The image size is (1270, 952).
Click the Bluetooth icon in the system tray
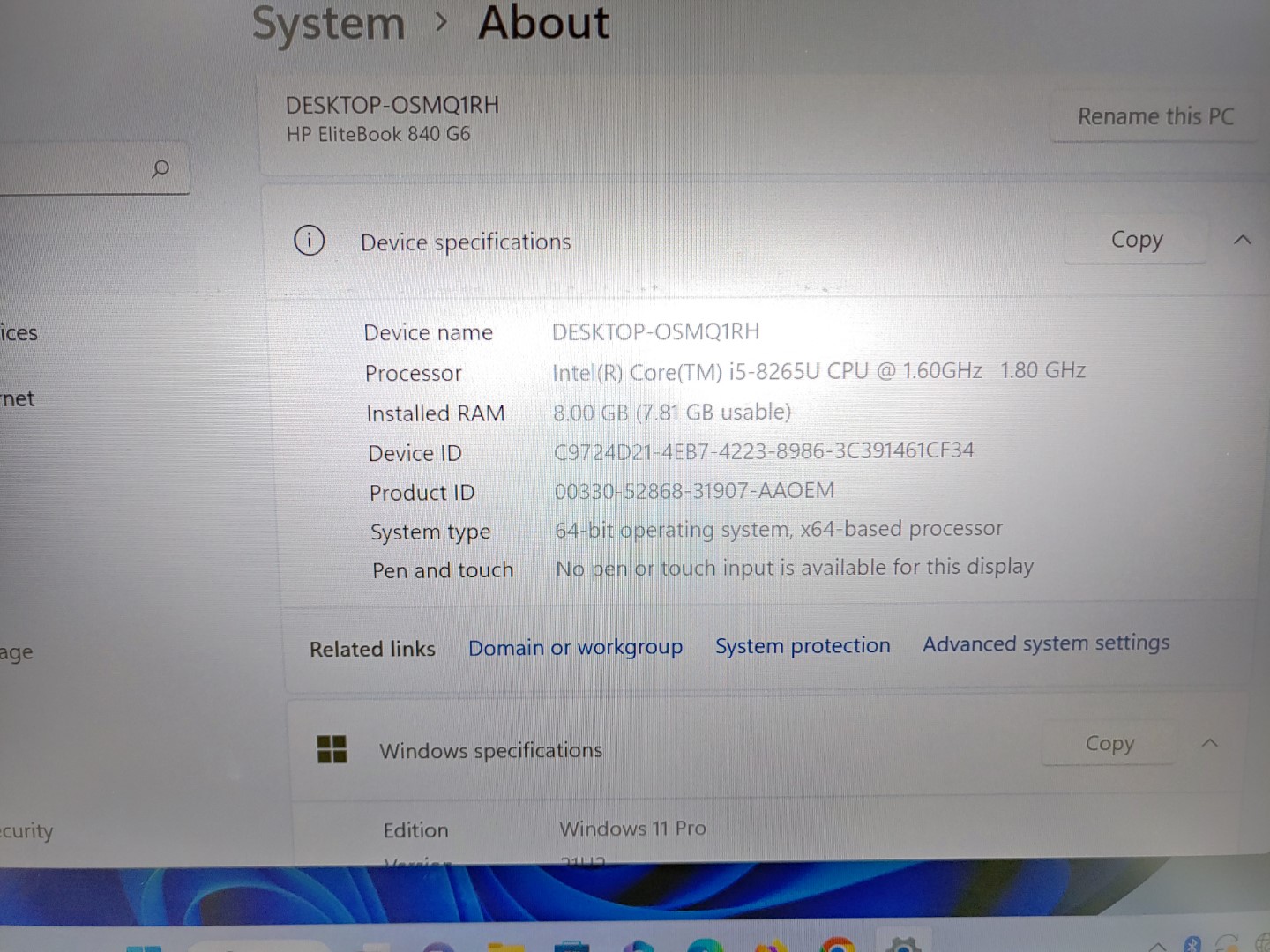(x=1192, y=943)
